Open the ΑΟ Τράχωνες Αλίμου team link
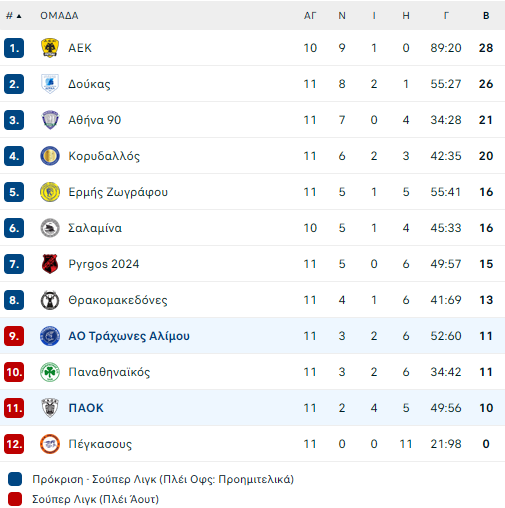The width and height of the screenshot is (505, 508). click(x=129, y=336)
